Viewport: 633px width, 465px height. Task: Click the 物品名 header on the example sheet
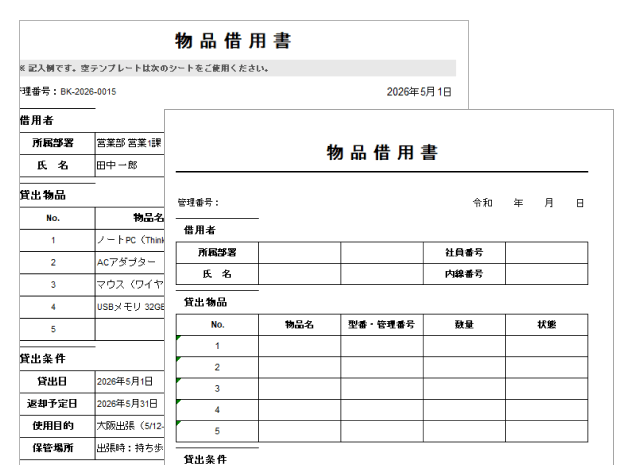coord(149,218)
